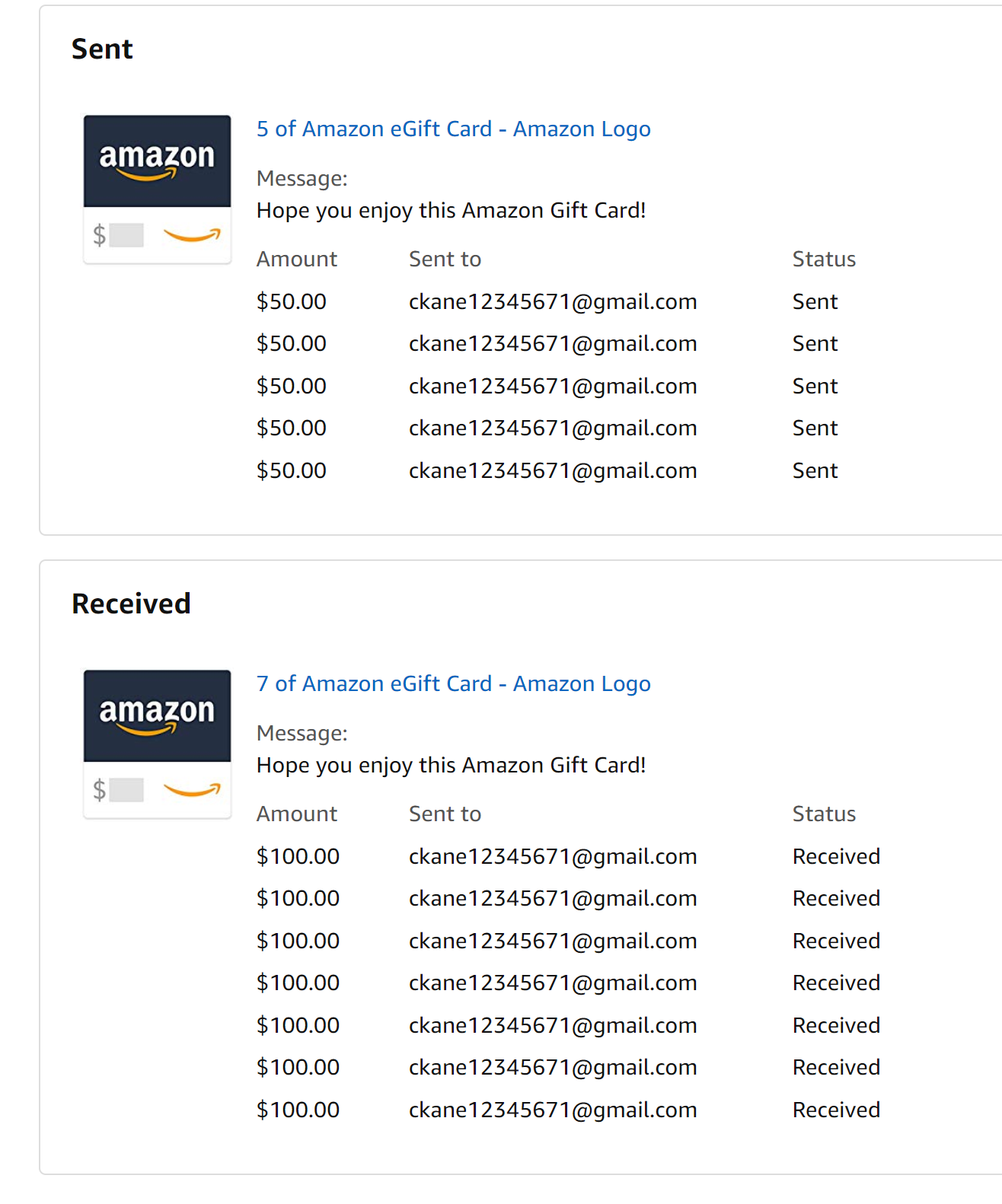The width and height of the screenshot is (1002, 1204).
Task: Click the Status column header in Sent
Action: coord(824,260)
